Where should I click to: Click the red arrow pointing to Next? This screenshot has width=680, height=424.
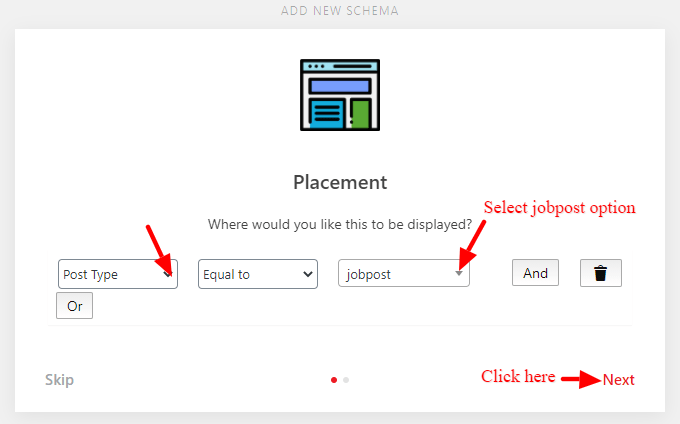coord(581,379)
